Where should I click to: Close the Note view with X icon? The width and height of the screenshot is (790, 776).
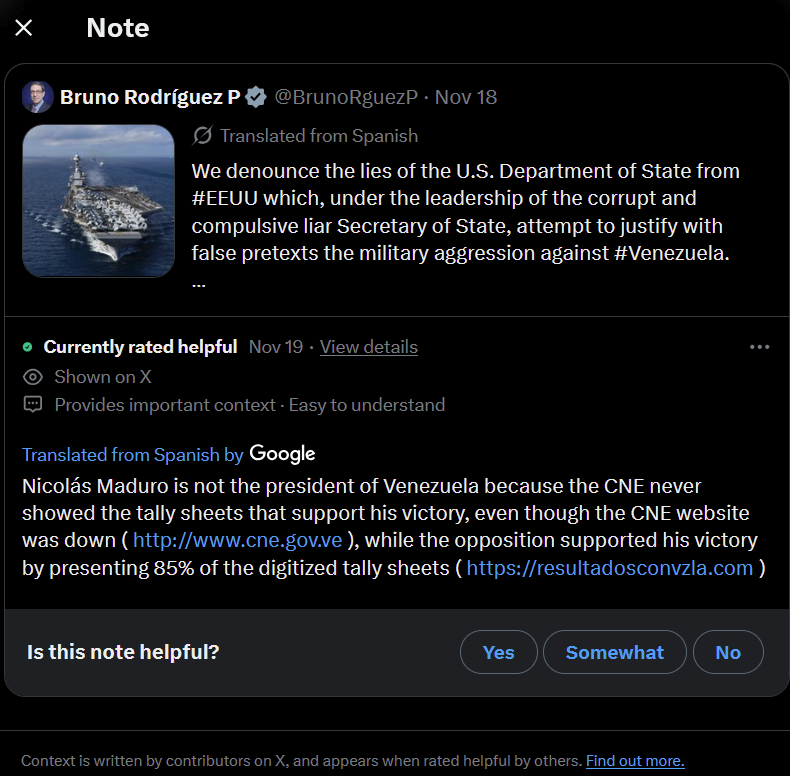[24, 28]
